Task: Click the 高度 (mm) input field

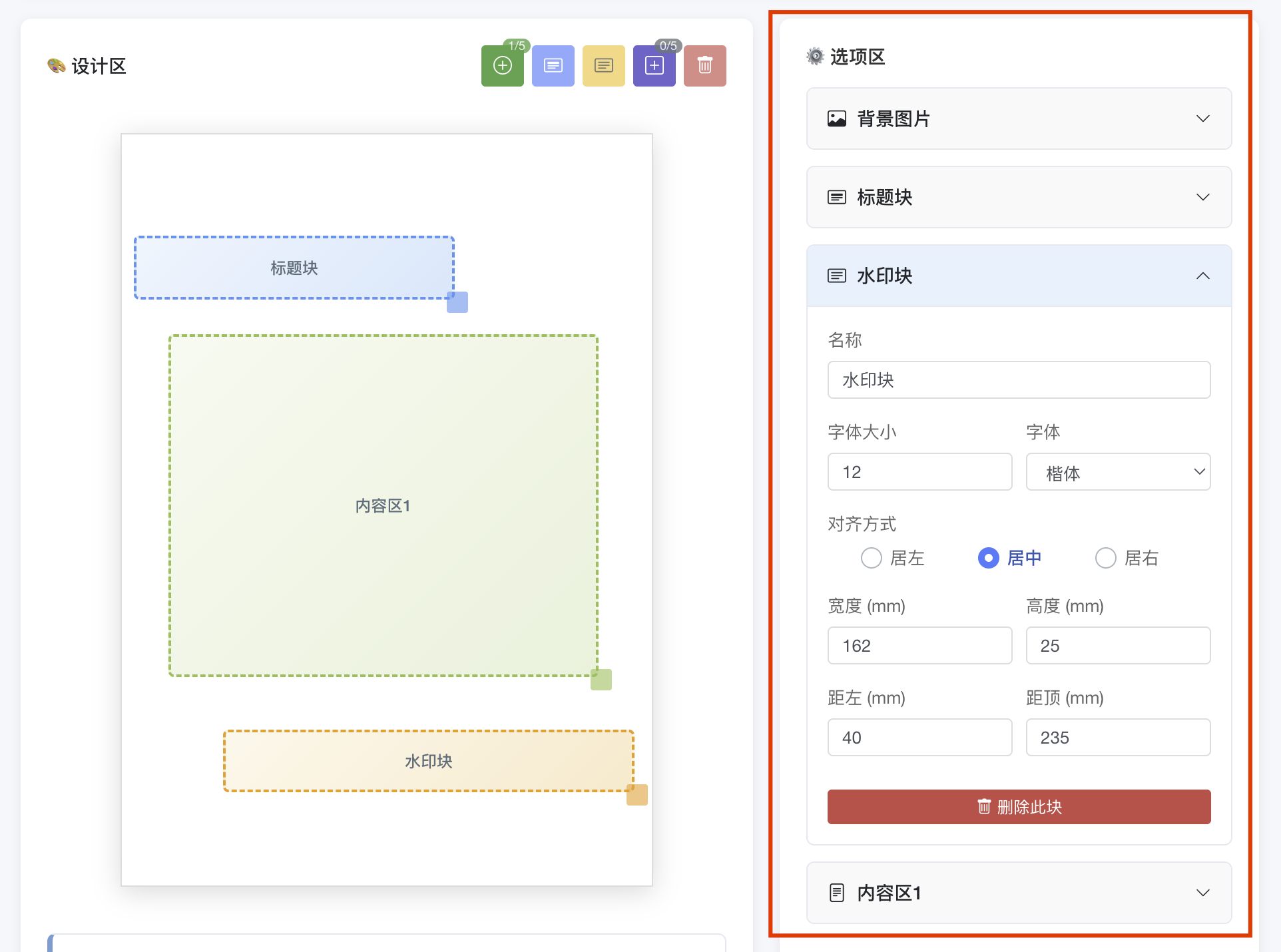Action: coord(1118,646)
